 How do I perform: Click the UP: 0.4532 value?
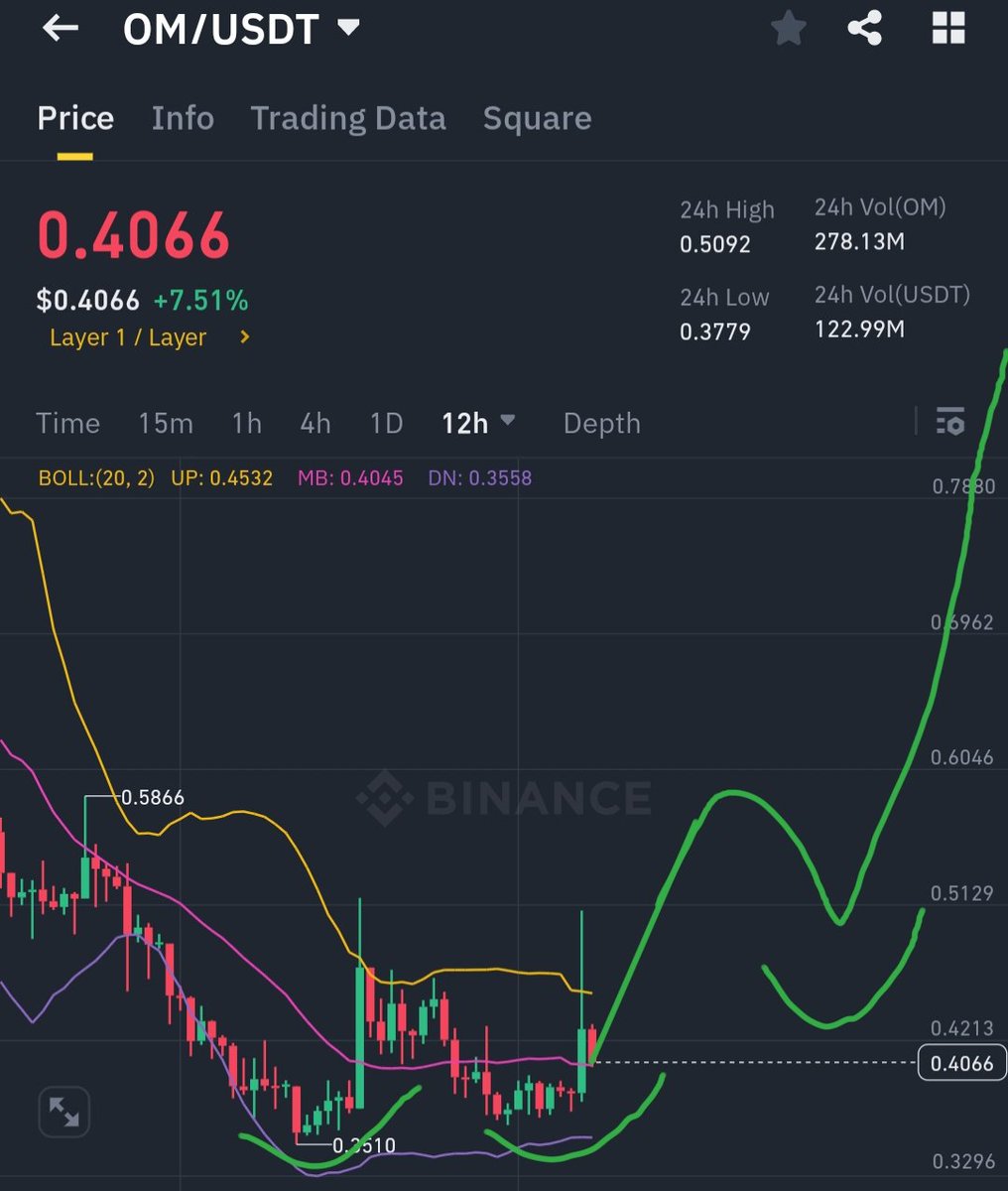coord(221,478)
